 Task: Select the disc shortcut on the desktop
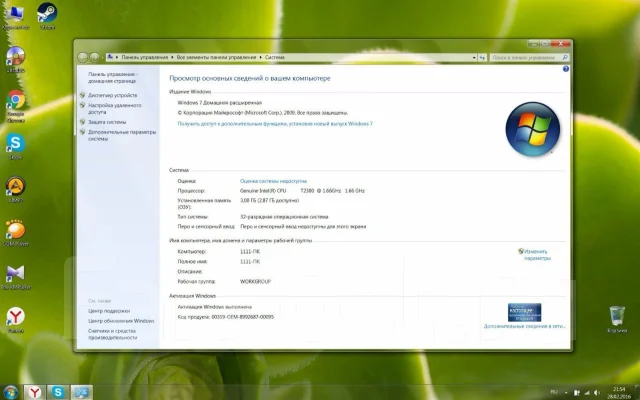click(x=16, y=60)
